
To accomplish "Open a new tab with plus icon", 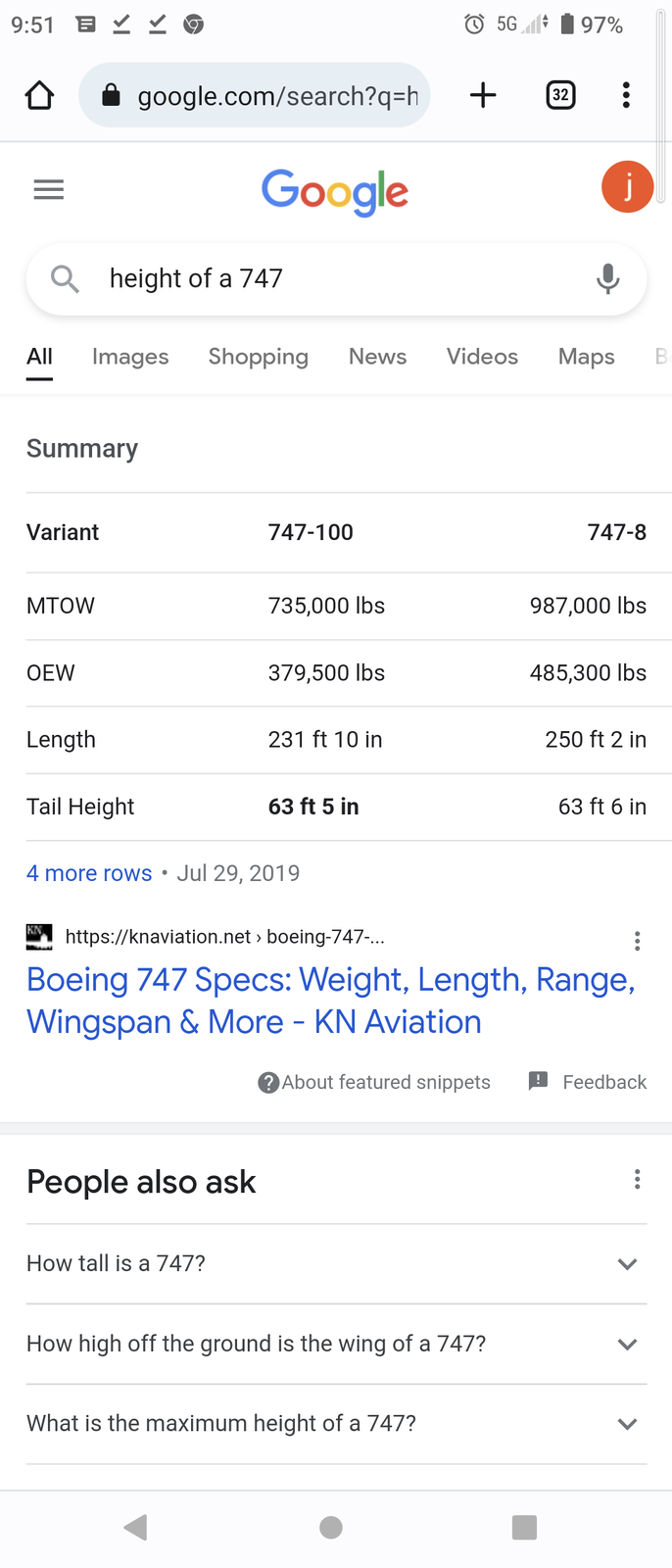I will pos(483,95).
